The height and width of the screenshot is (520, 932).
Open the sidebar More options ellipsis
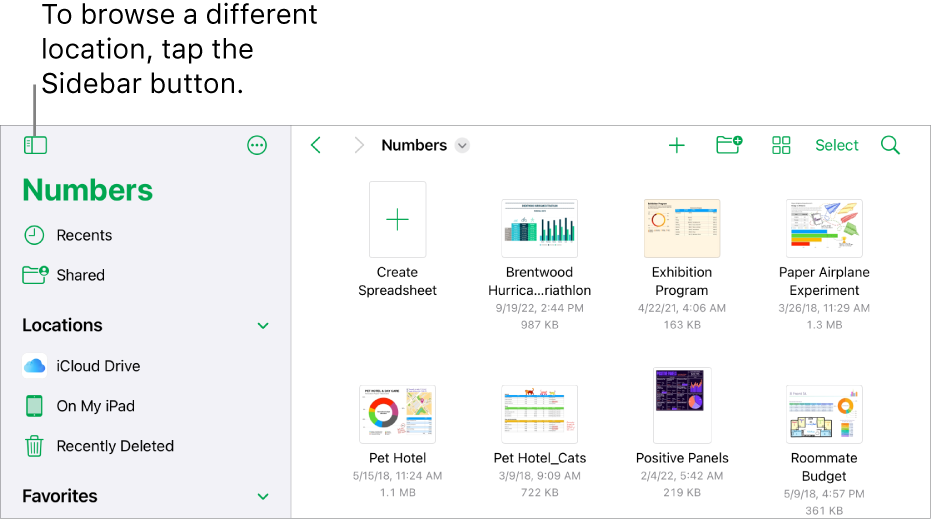click(257, 145)
